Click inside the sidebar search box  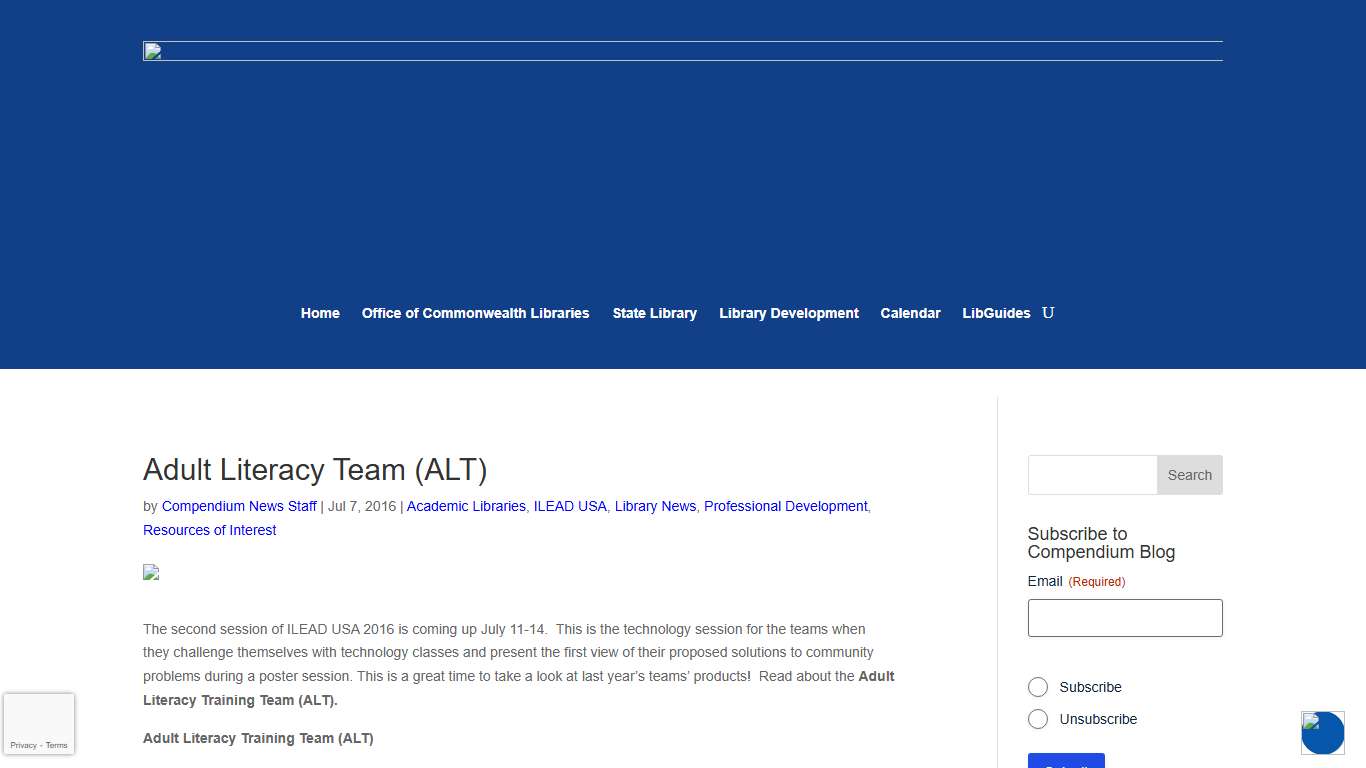1092,474
